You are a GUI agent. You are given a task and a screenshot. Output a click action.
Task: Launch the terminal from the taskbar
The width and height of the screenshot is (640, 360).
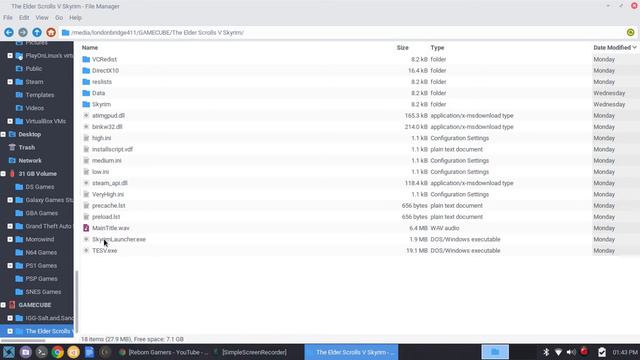coord(41,352)
